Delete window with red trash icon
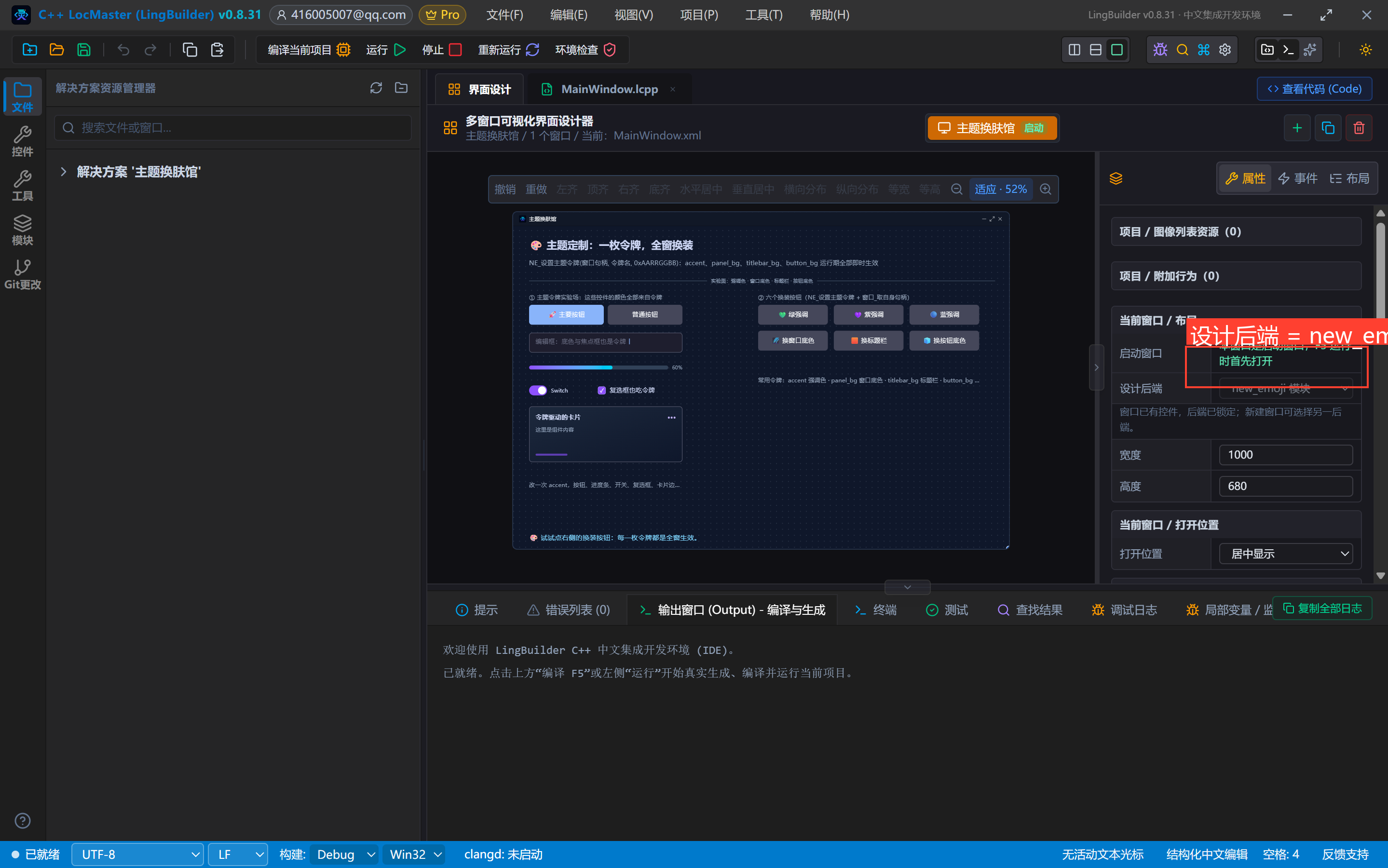 coord(1359,127)
